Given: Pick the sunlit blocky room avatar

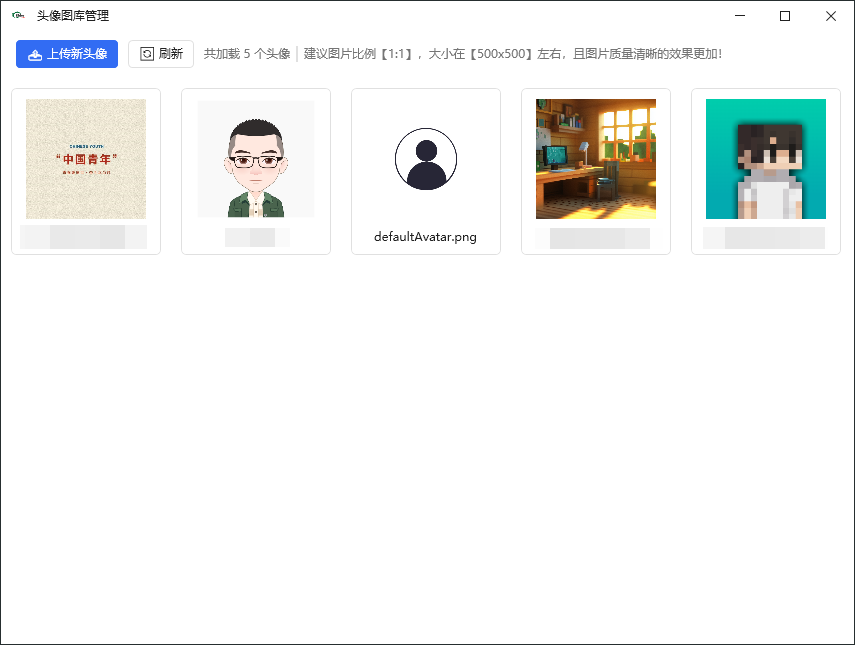Looking at the screenshot, I should click(596, 159).
